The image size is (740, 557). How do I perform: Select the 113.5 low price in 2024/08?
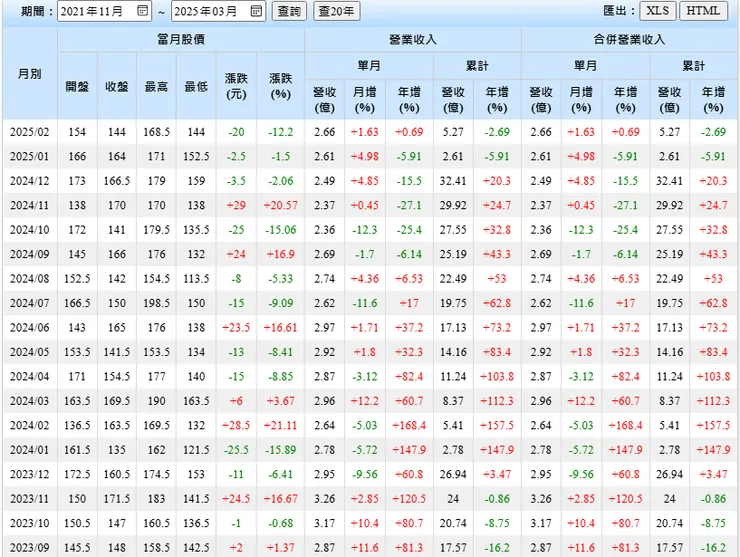pyautogui.click(x=196, y=278)
